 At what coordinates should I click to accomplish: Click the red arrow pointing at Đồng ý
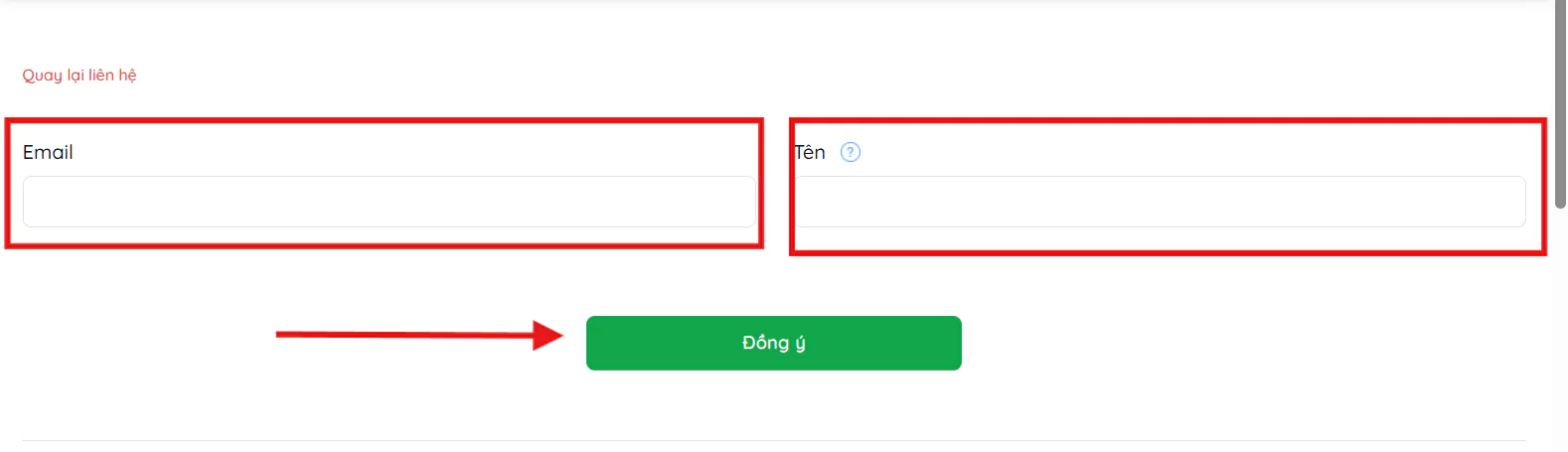click(x=417, y=335)
